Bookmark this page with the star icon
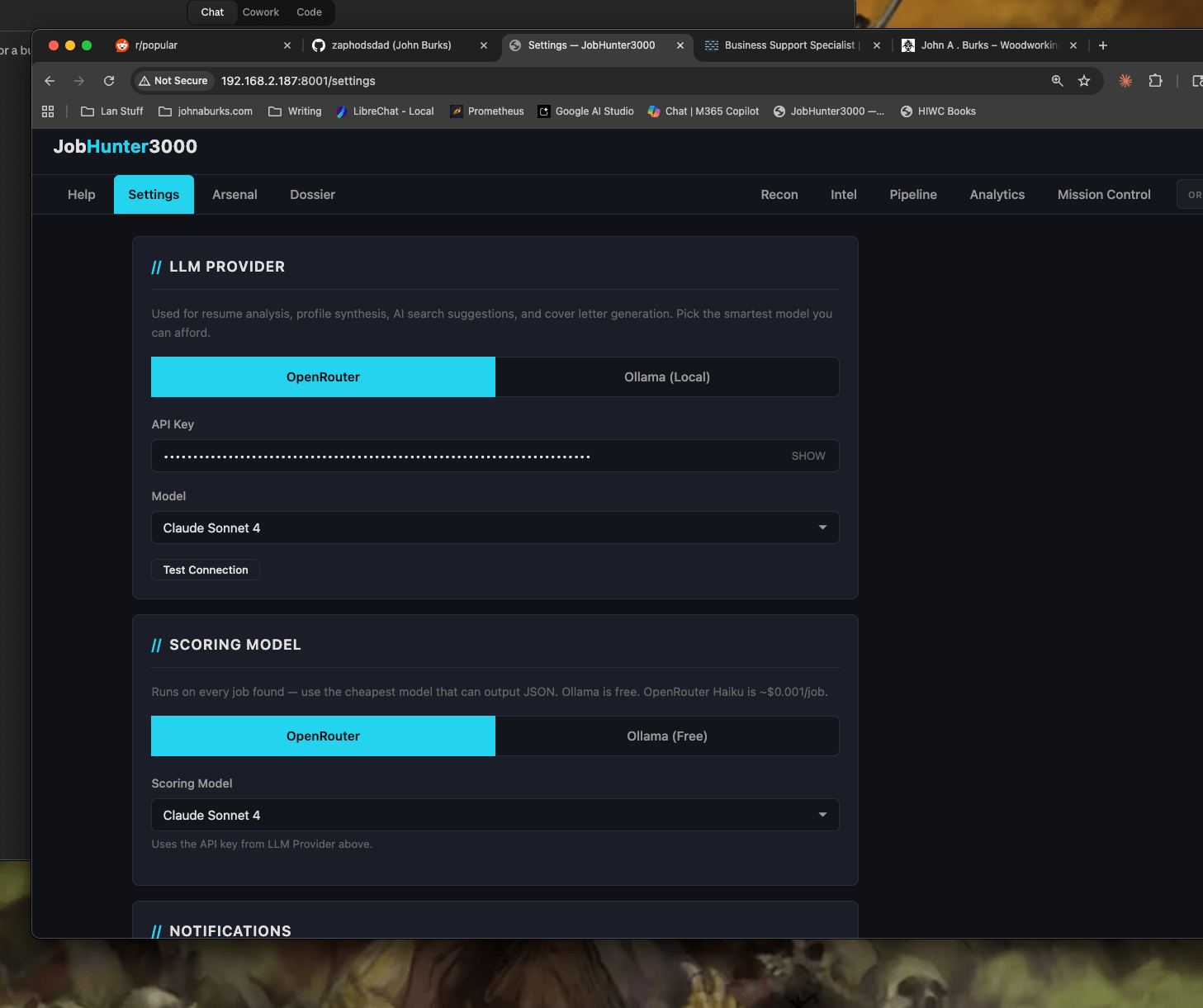Viewport: 1203px width, 1008px height. click(1084, 81)
